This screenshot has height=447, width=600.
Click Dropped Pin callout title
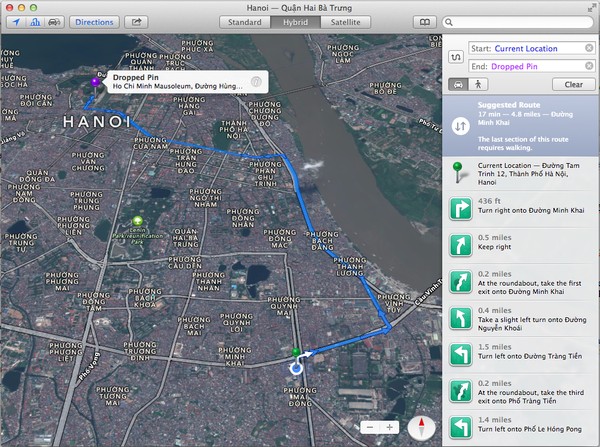pos(135,77)
